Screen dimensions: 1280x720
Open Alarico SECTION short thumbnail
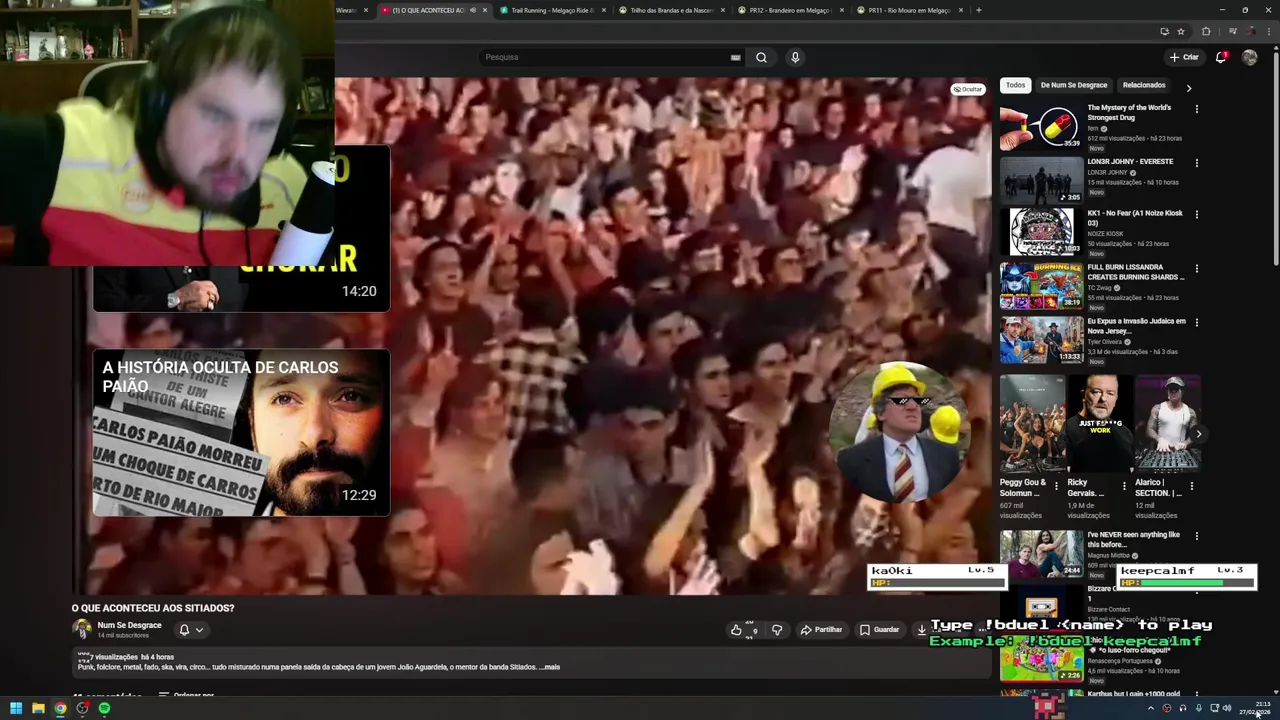(x=1168, y=423)
